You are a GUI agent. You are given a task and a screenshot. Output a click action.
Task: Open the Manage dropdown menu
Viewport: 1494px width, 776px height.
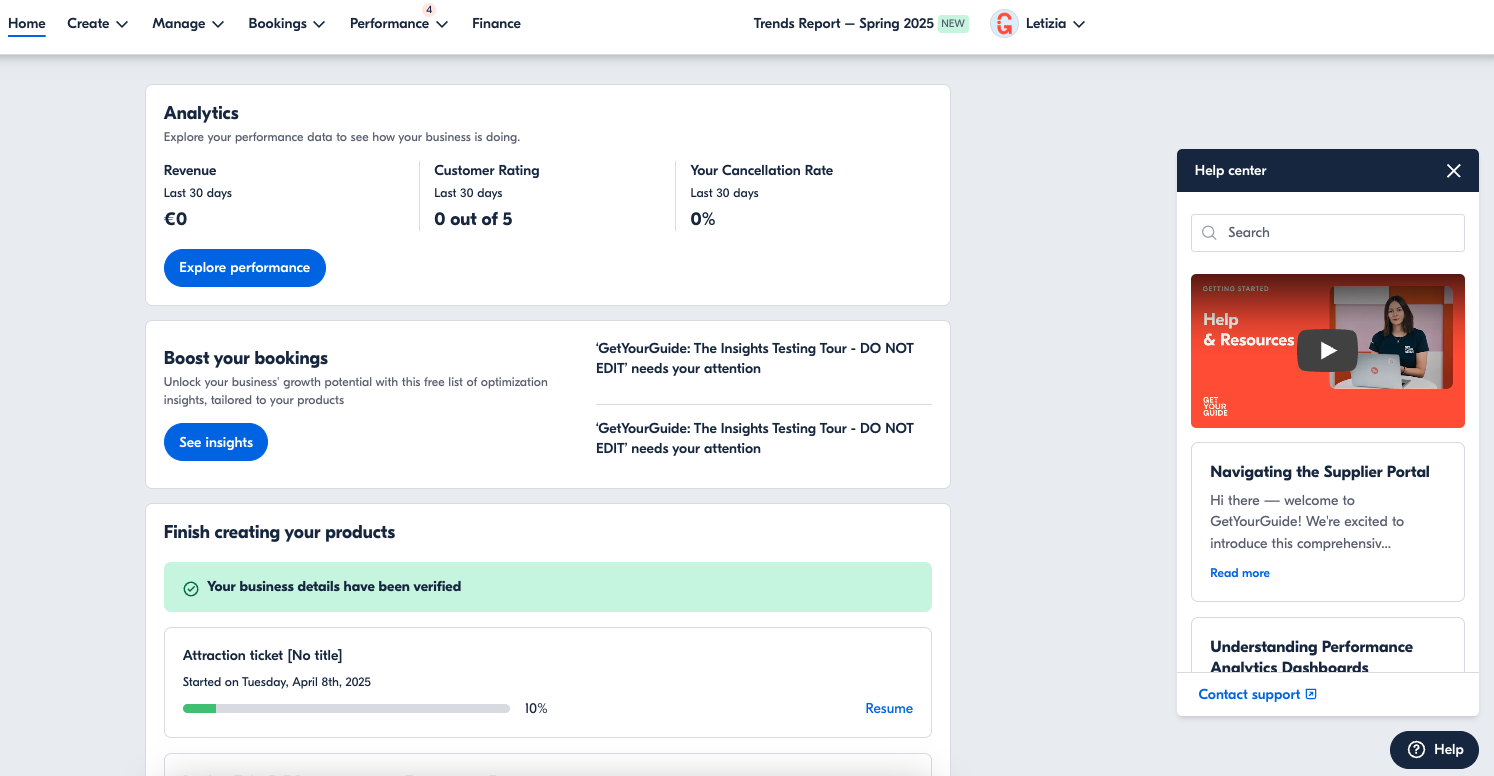(187, 24)
